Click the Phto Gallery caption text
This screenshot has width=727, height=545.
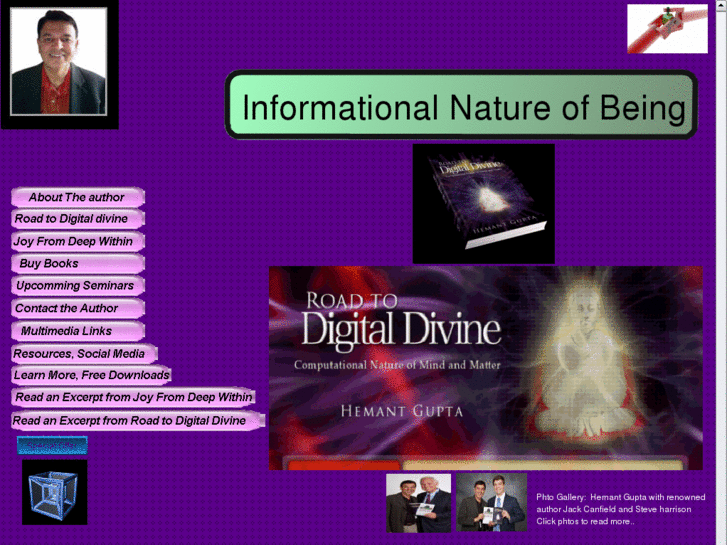tap(620, 509)
